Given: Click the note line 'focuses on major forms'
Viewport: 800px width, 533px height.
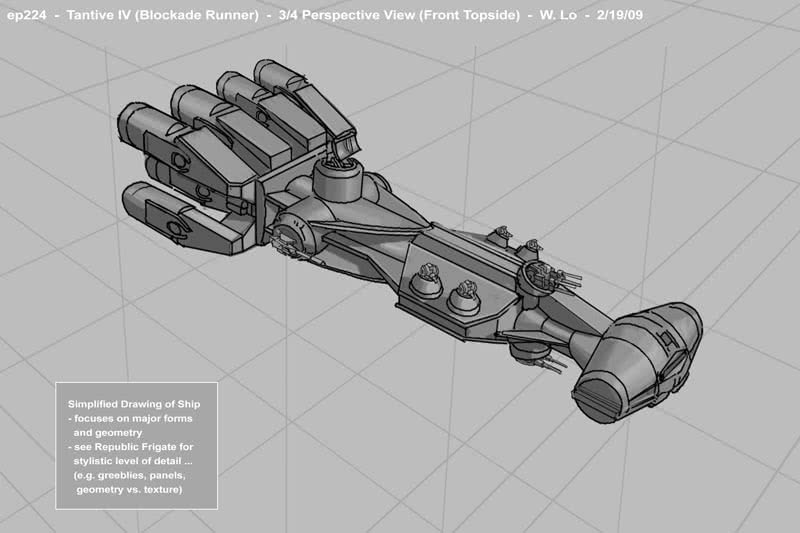Looking at the screenshot, I should 134,418.
